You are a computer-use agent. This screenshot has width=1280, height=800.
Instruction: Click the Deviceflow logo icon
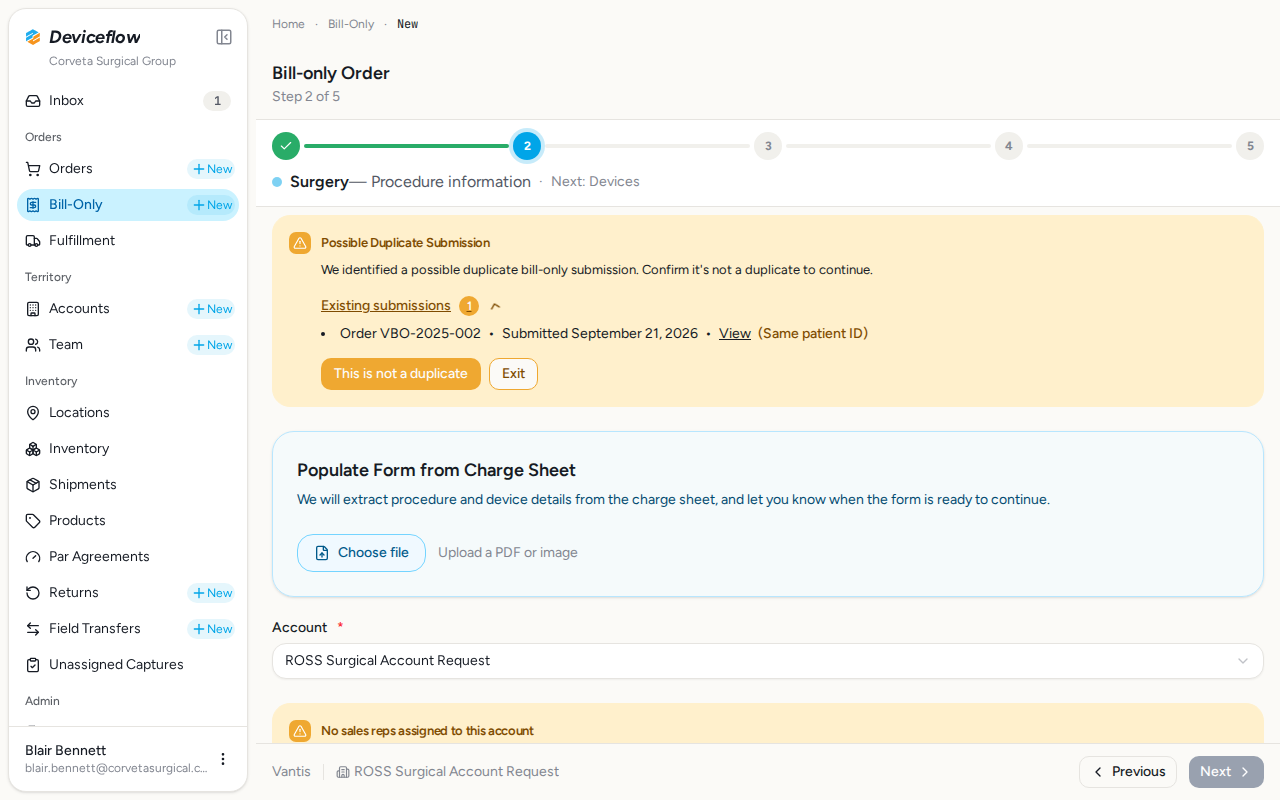(33, 37)
